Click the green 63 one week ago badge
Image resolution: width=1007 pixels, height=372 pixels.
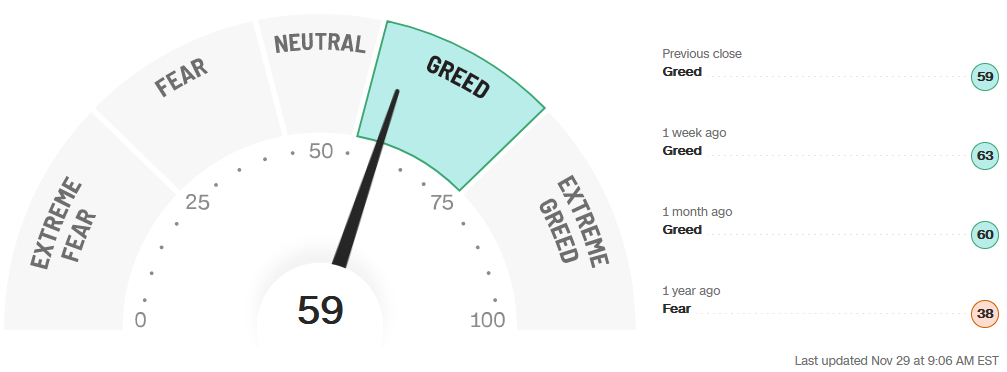pos(985,156)
